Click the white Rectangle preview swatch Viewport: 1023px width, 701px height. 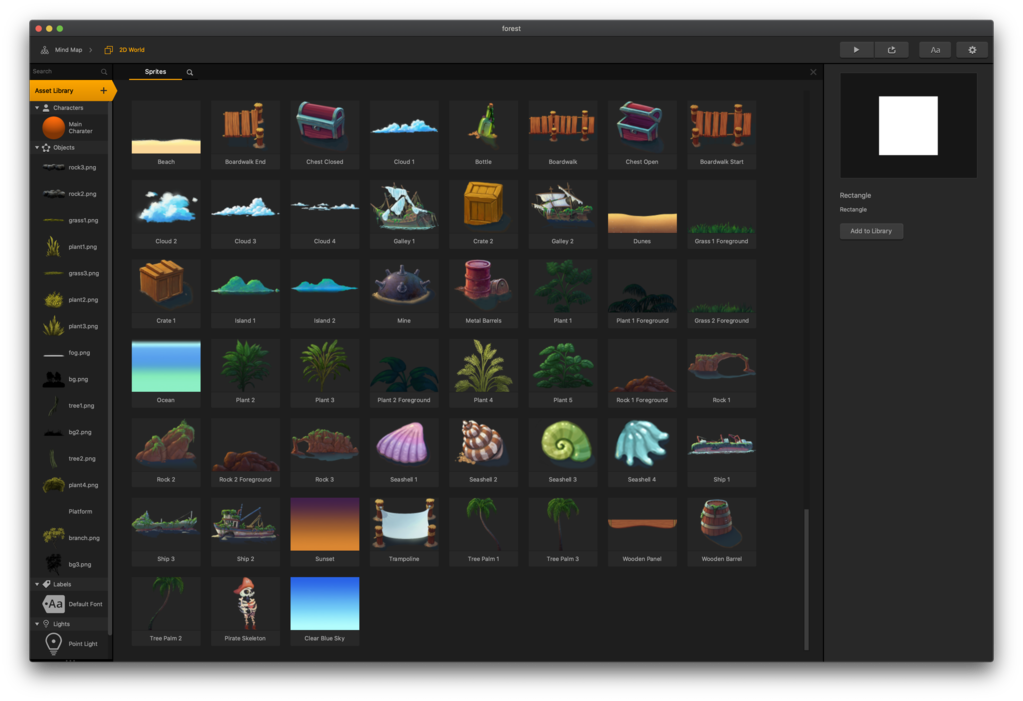click(x=907, y=124)
